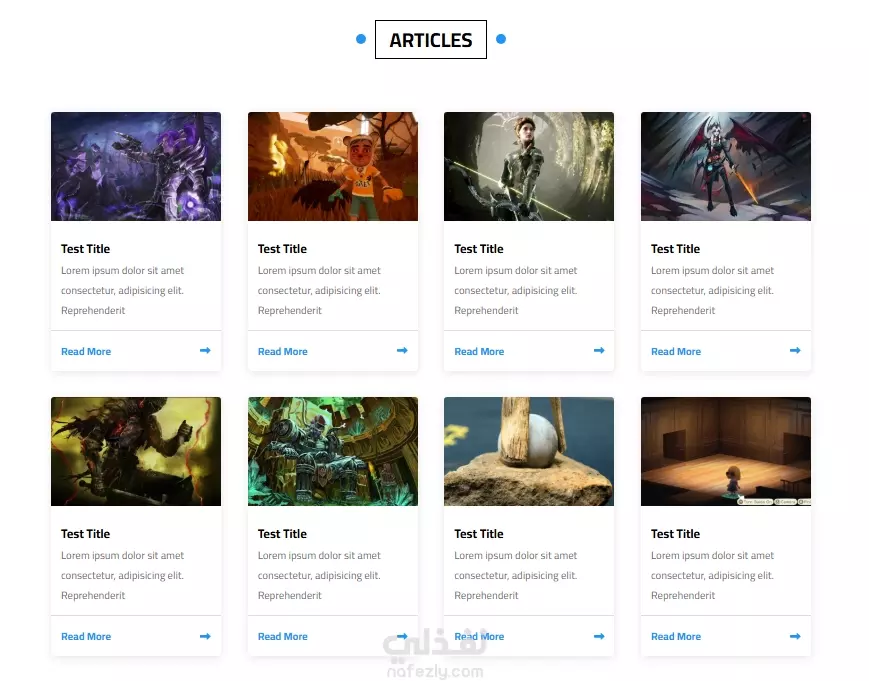Screen dimensions: 869x681
Task: Follow Read More under green throne article
Action: point(283,636)
